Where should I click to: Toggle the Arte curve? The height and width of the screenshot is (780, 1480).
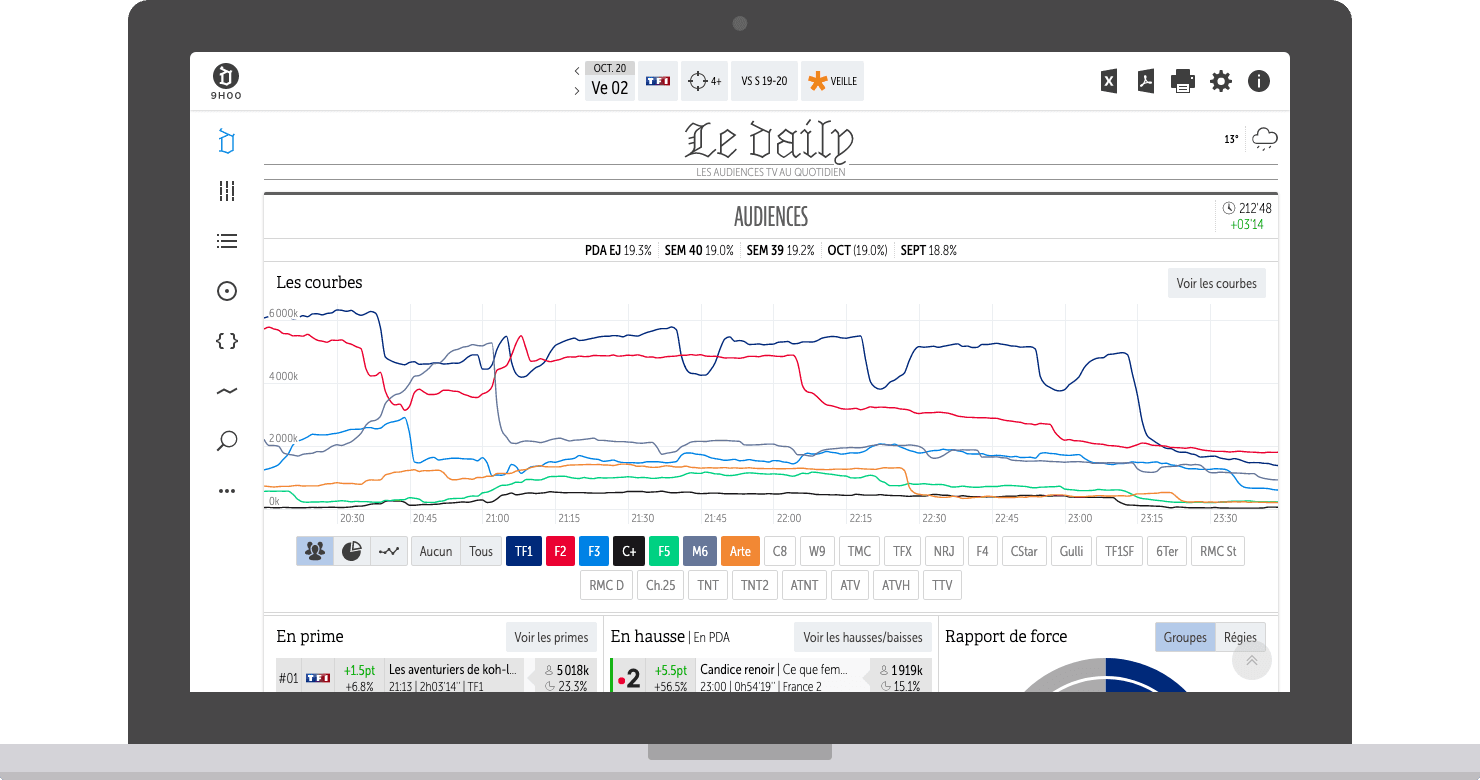pos(740,551)
